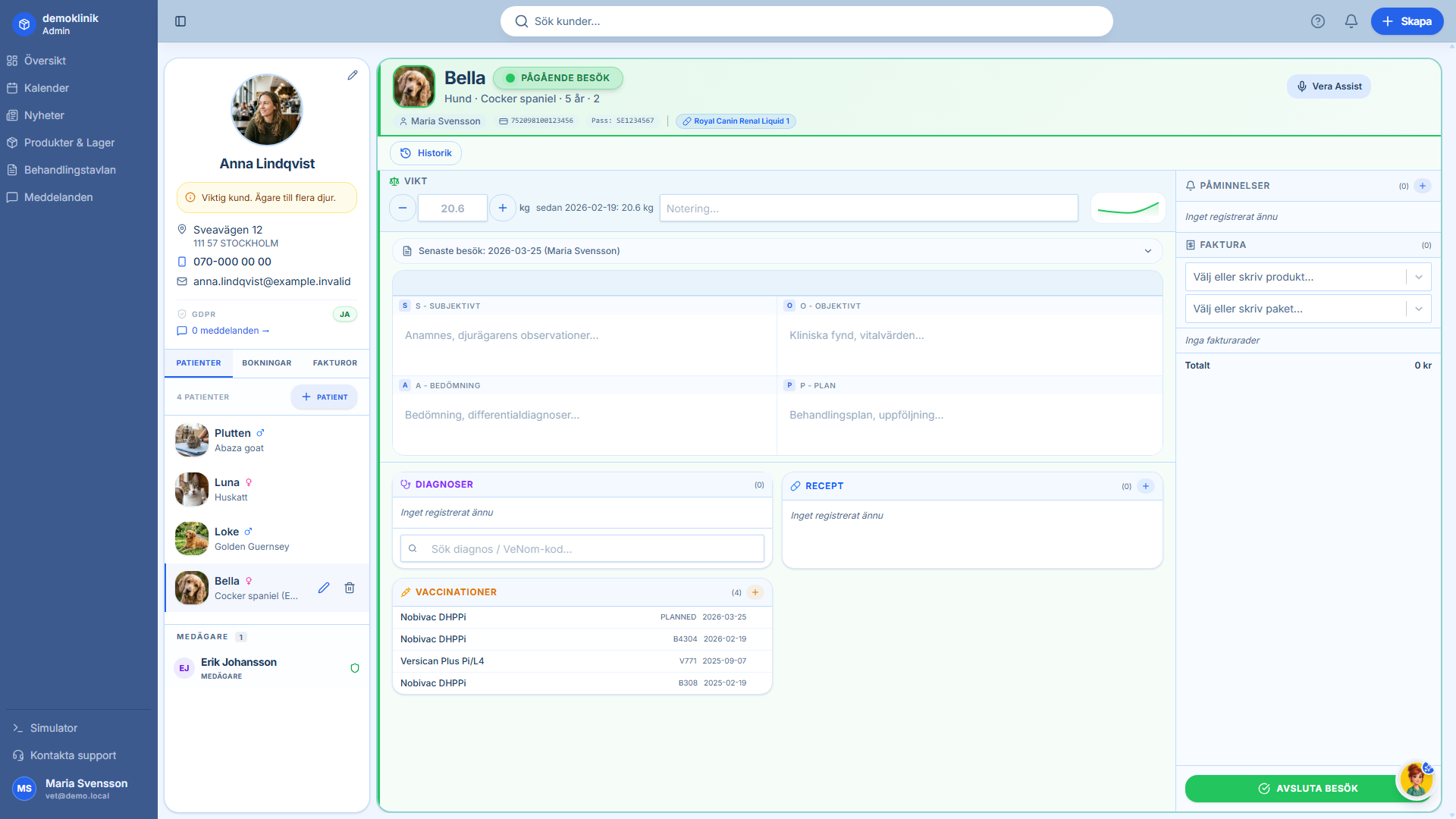Screen dimensions: 1456x819
Task: Edit patient Bella using the pencil icon
Action: tap(324, 588)
